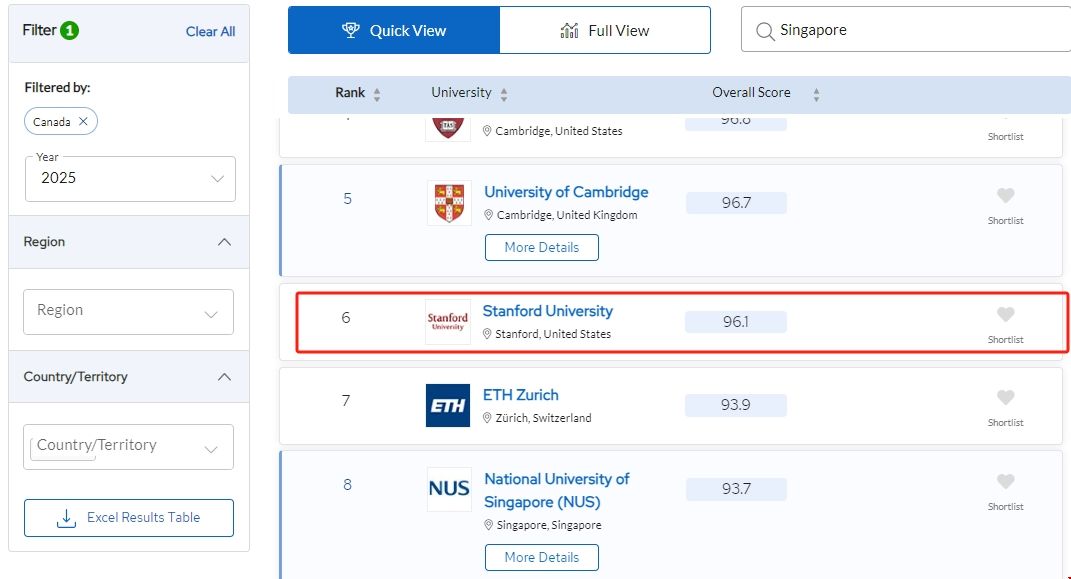This screenshot has width=1071, height=579.
Task: Shortlist National University of Singapore
Action: coord(1005,480)
